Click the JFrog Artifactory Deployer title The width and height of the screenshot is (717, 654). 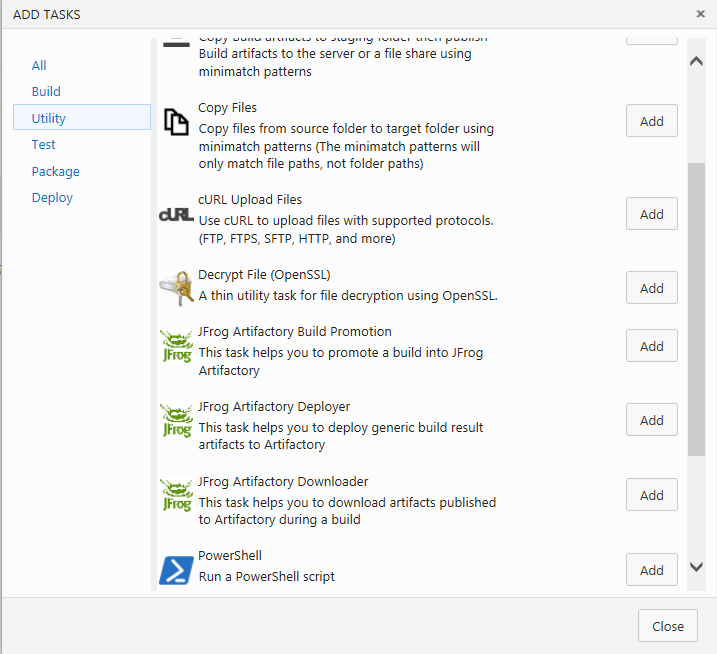click(x=274, y=407)
